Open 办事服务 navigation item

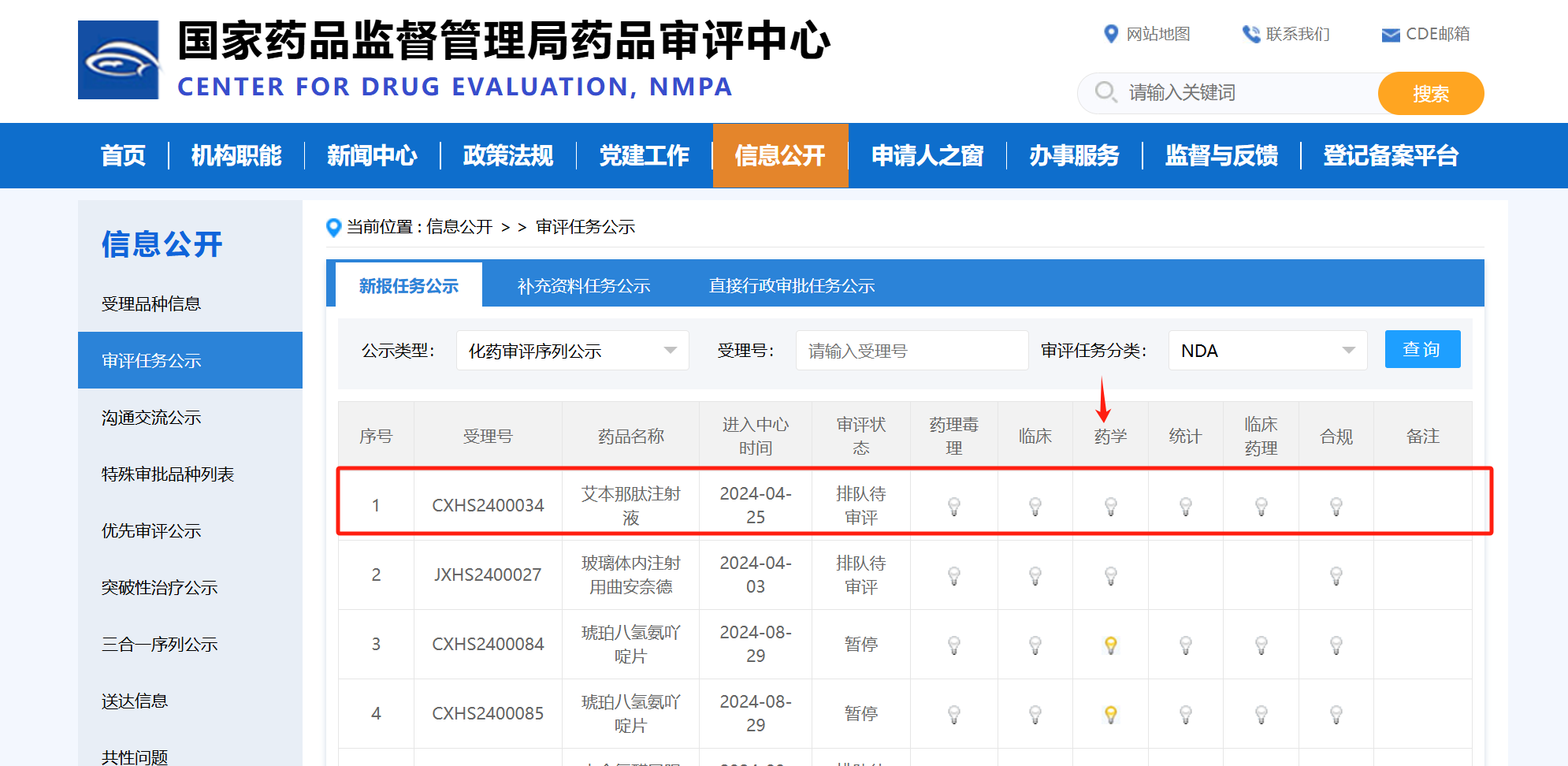(x=1075, y=155)
